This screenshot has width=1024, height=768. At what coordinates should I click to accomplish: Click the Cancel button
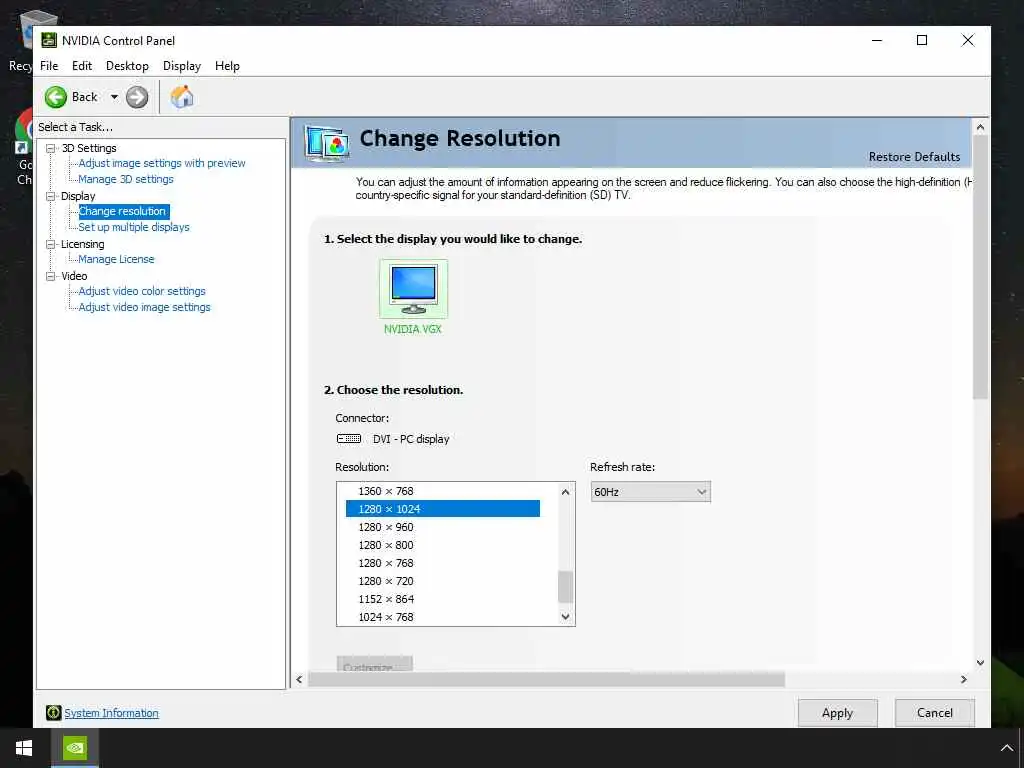pyautogui.click(x=935, y=712)
